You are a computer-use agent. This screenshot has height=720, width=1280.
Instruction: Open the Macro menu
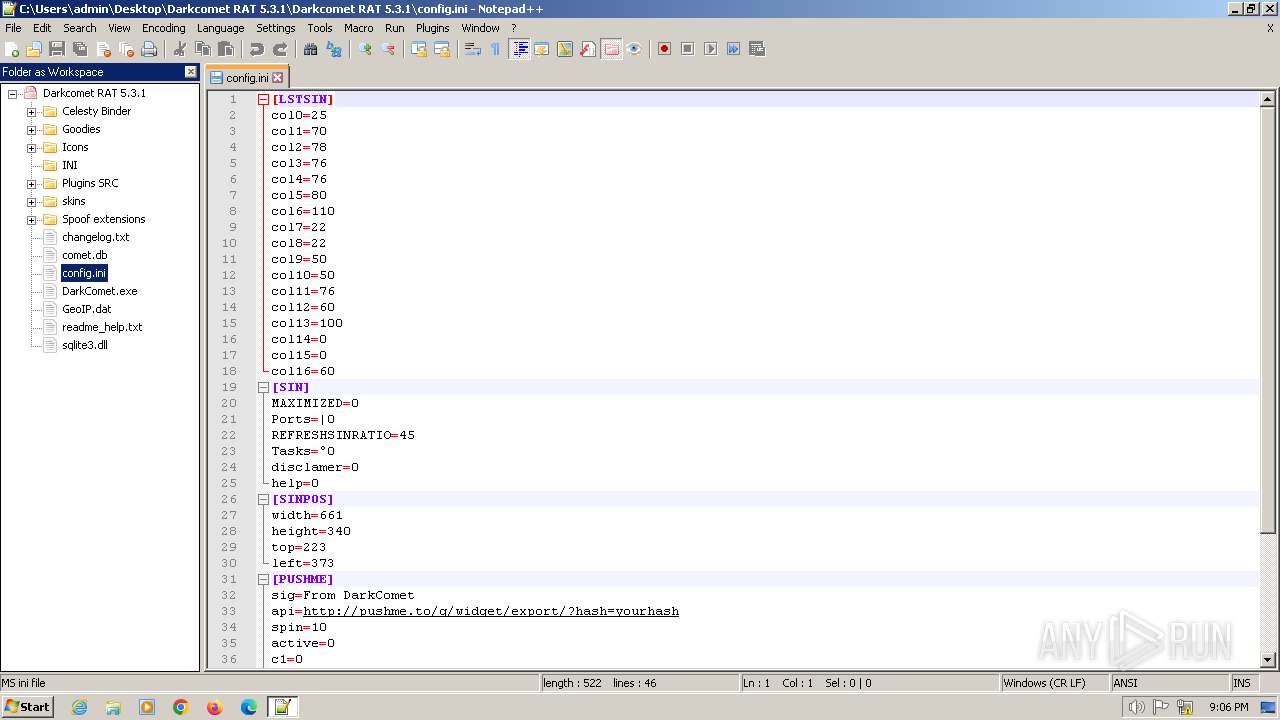[x=358, y=28]
